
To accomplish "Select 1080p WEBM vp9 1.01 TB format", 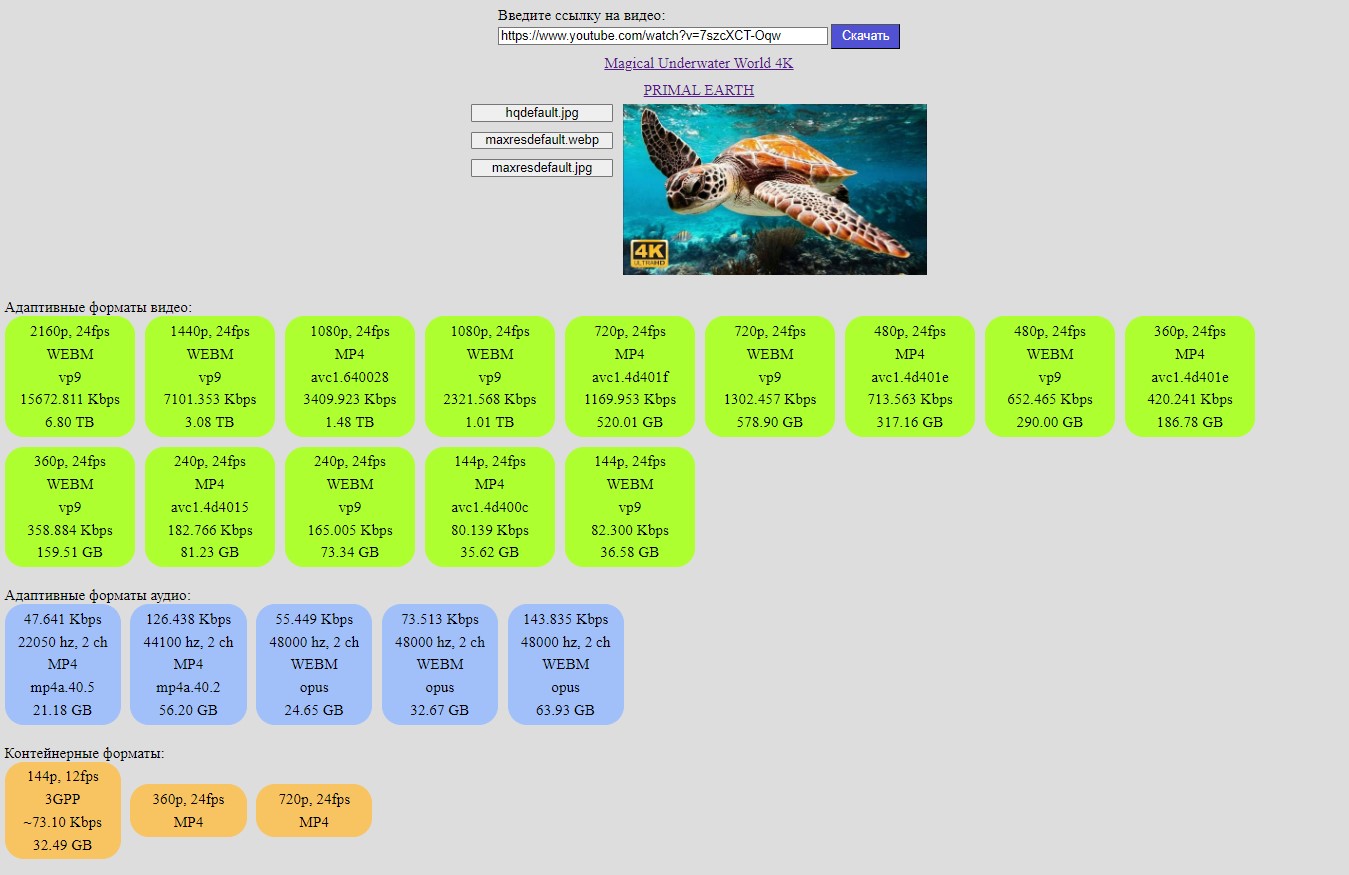I will (490, 377).
